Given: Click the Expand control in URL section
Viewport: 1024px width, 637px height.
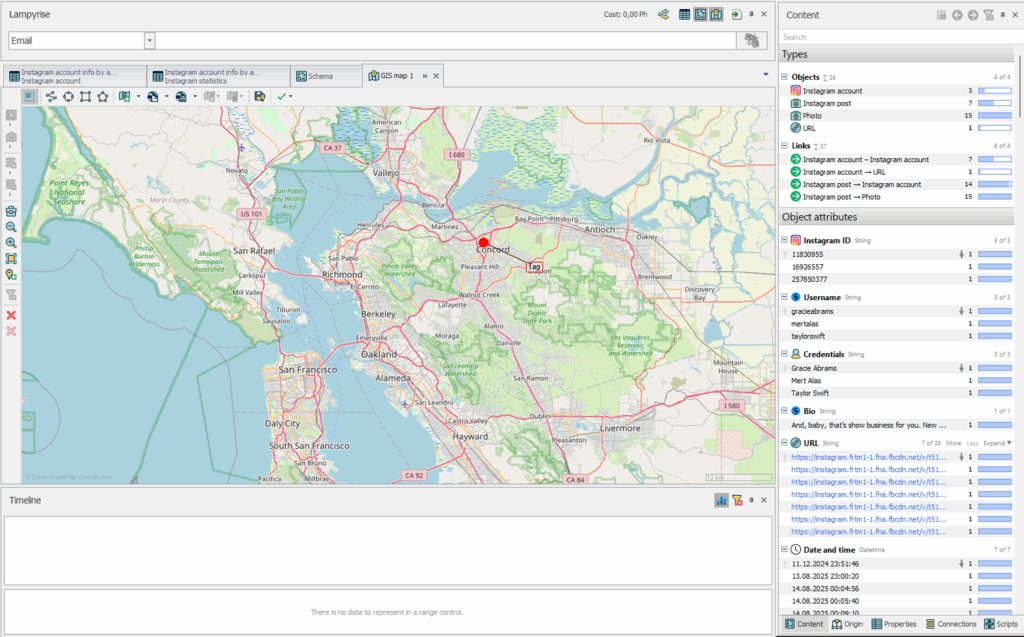Looking at the screenshot, I should click(997, 443).
